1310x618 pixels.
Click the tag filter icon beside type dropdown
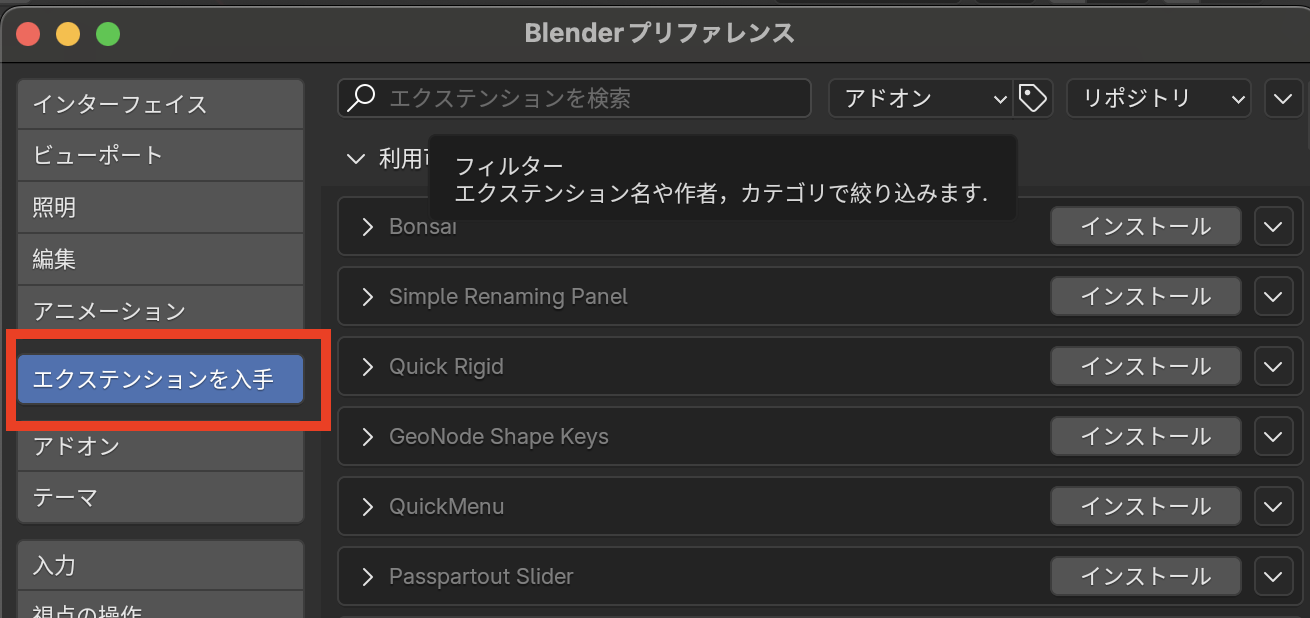1034,98
